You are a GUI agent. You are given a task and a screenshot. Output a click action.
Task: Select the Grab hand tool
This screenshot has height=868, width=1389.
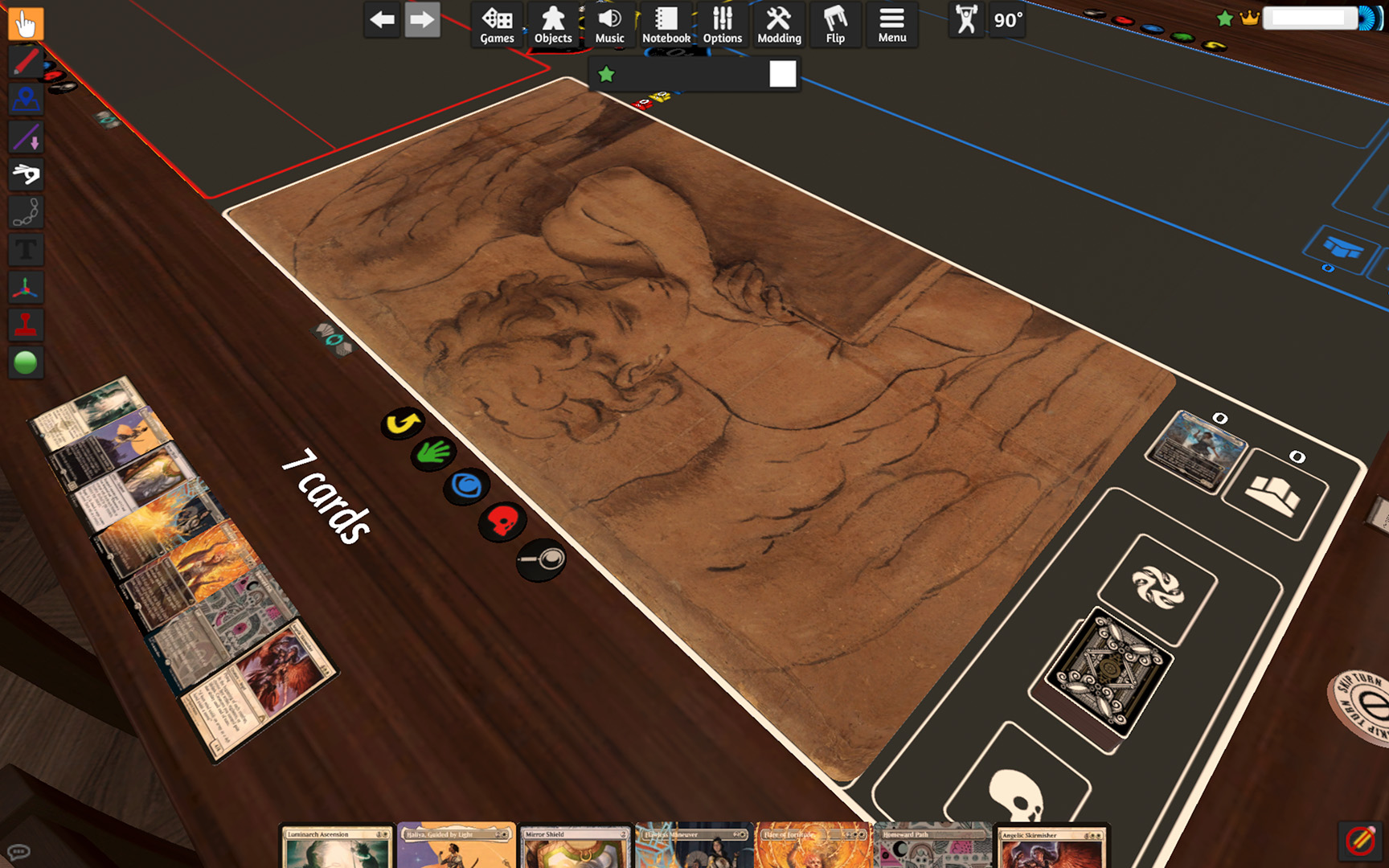point(26,23)
